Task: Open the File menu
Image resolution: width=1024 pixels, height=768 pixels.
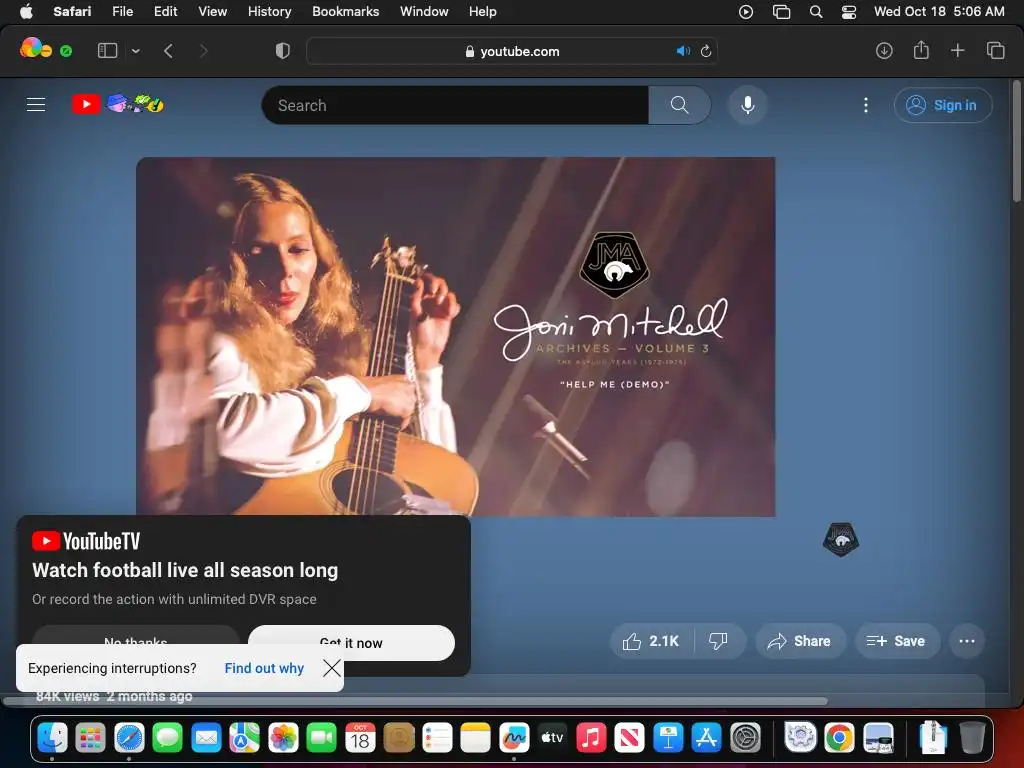Action: [x=122, y=12]
